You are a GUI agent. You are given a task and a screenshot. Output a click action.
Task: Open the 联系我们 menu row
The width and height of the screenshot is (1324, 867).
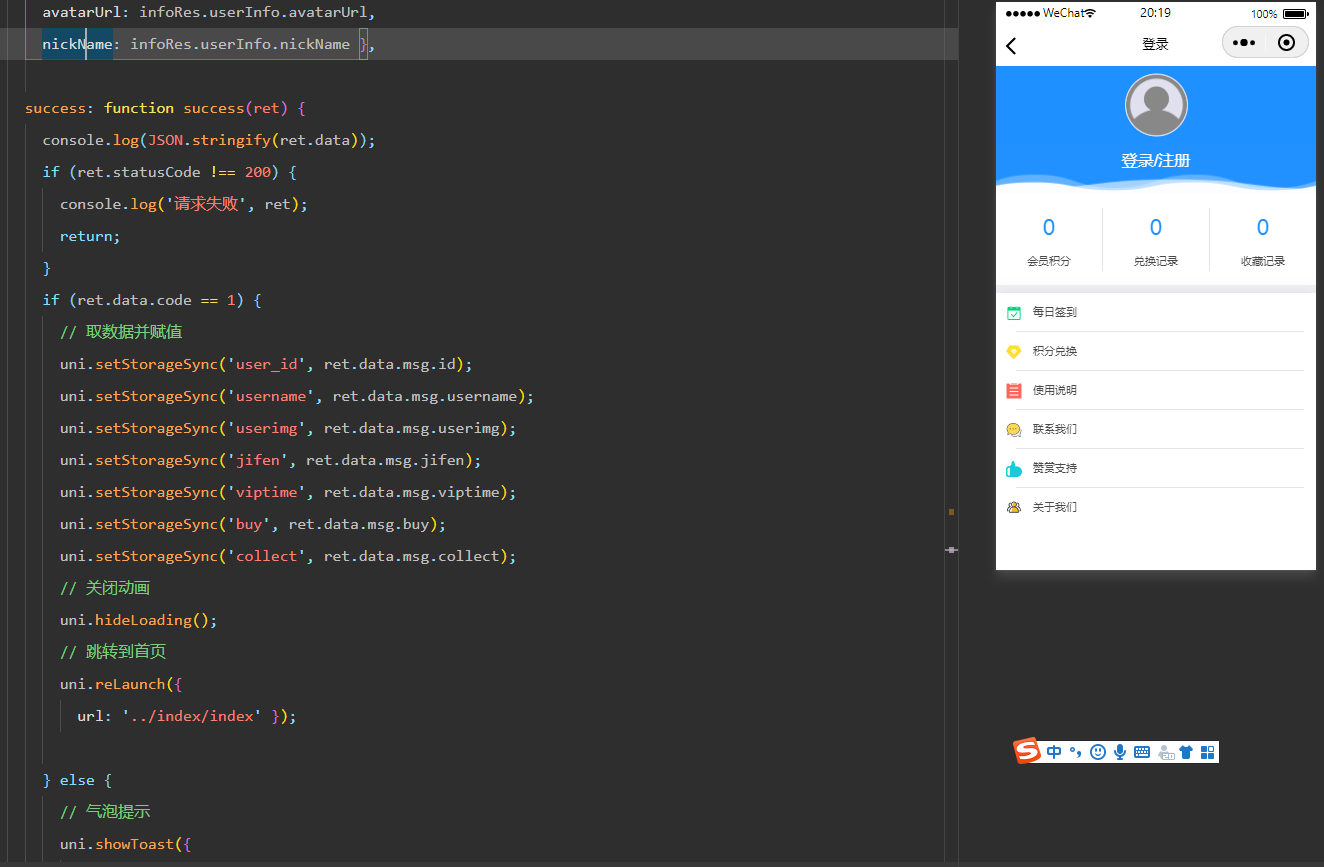tap(1155, 429)
